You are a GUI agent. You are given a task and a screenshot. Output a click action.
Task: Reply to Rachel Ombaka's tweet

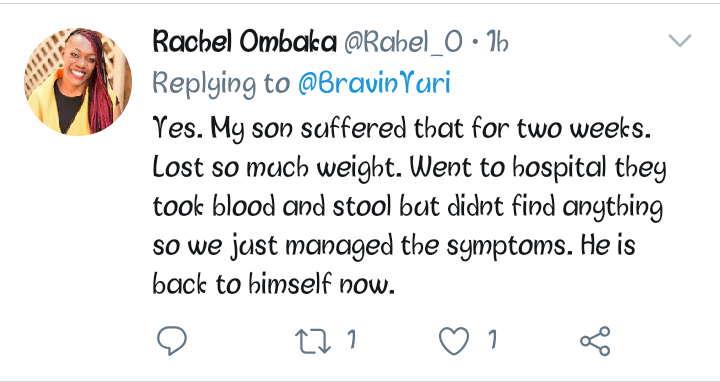(172, 341)
